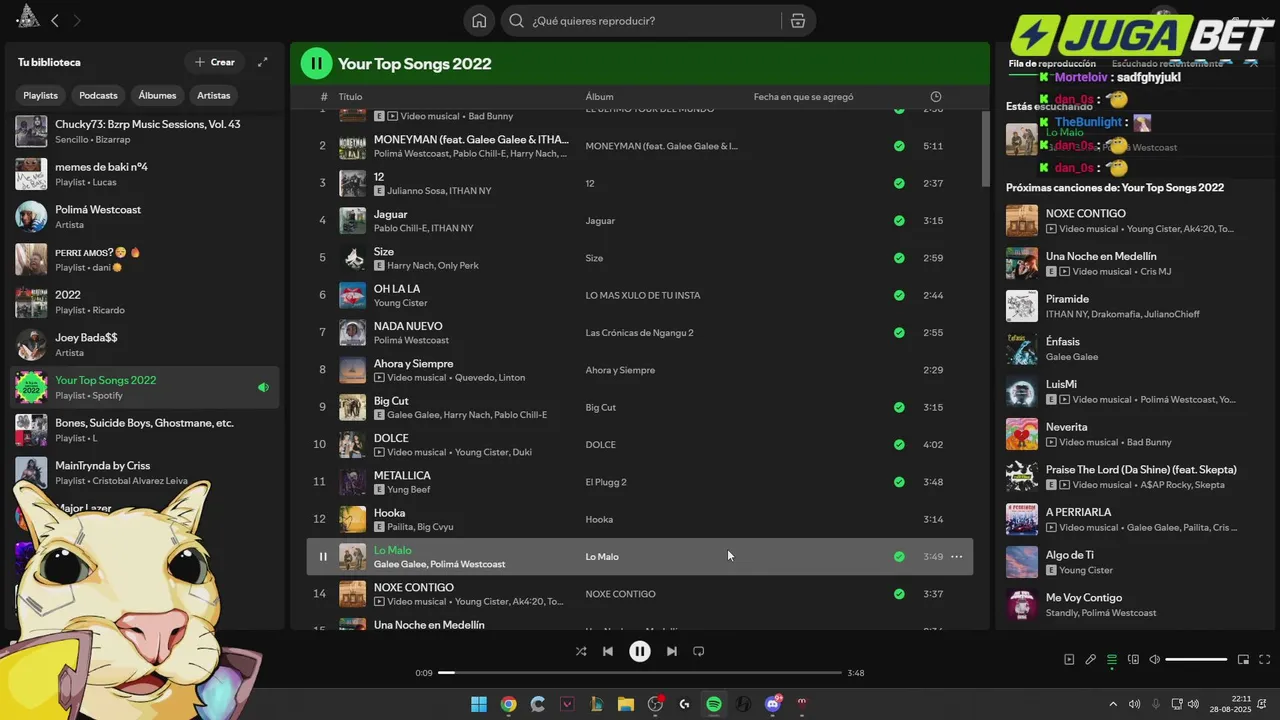Click the Crear button in library
Screen dimensions: 1280x720
(x=215, y=62)
